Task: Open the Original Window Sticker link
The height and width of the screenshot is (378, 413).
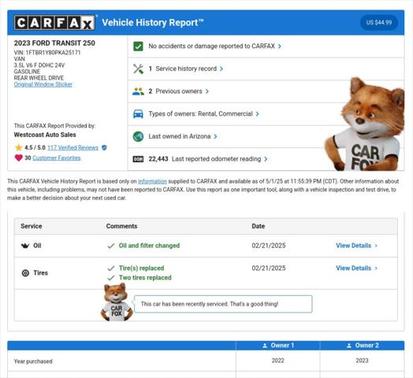Action: click(43, 84)
